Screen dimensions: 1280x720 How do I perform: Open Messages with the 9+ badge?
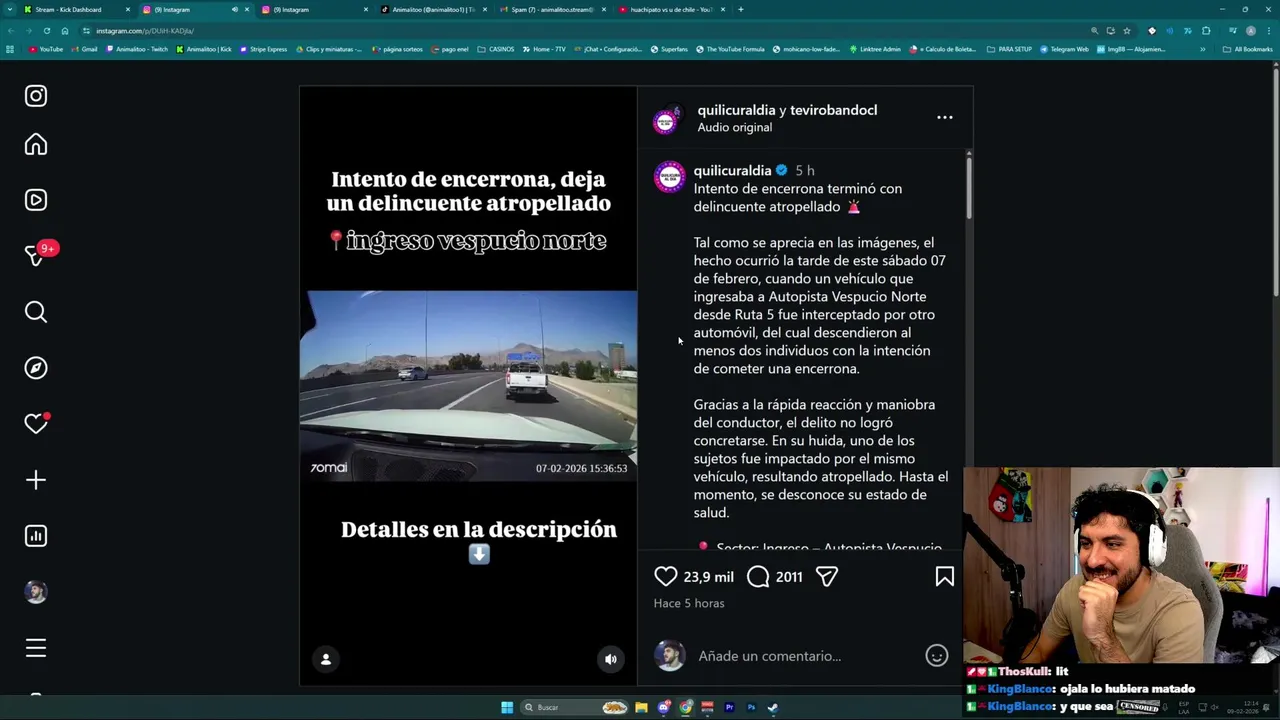coord(36,256)
